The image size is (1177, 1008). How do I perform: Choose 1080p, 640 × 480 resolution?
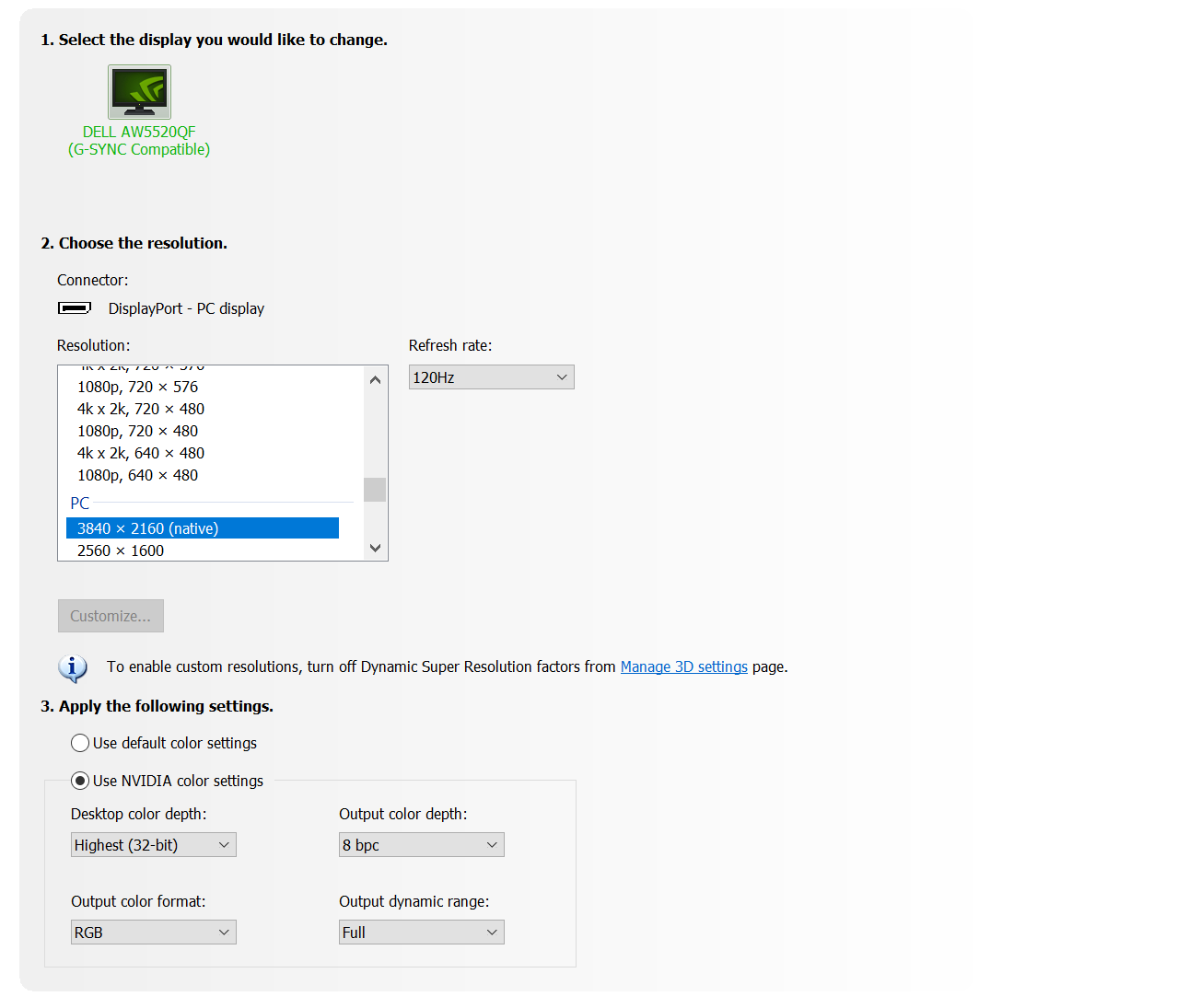[138, 475]
